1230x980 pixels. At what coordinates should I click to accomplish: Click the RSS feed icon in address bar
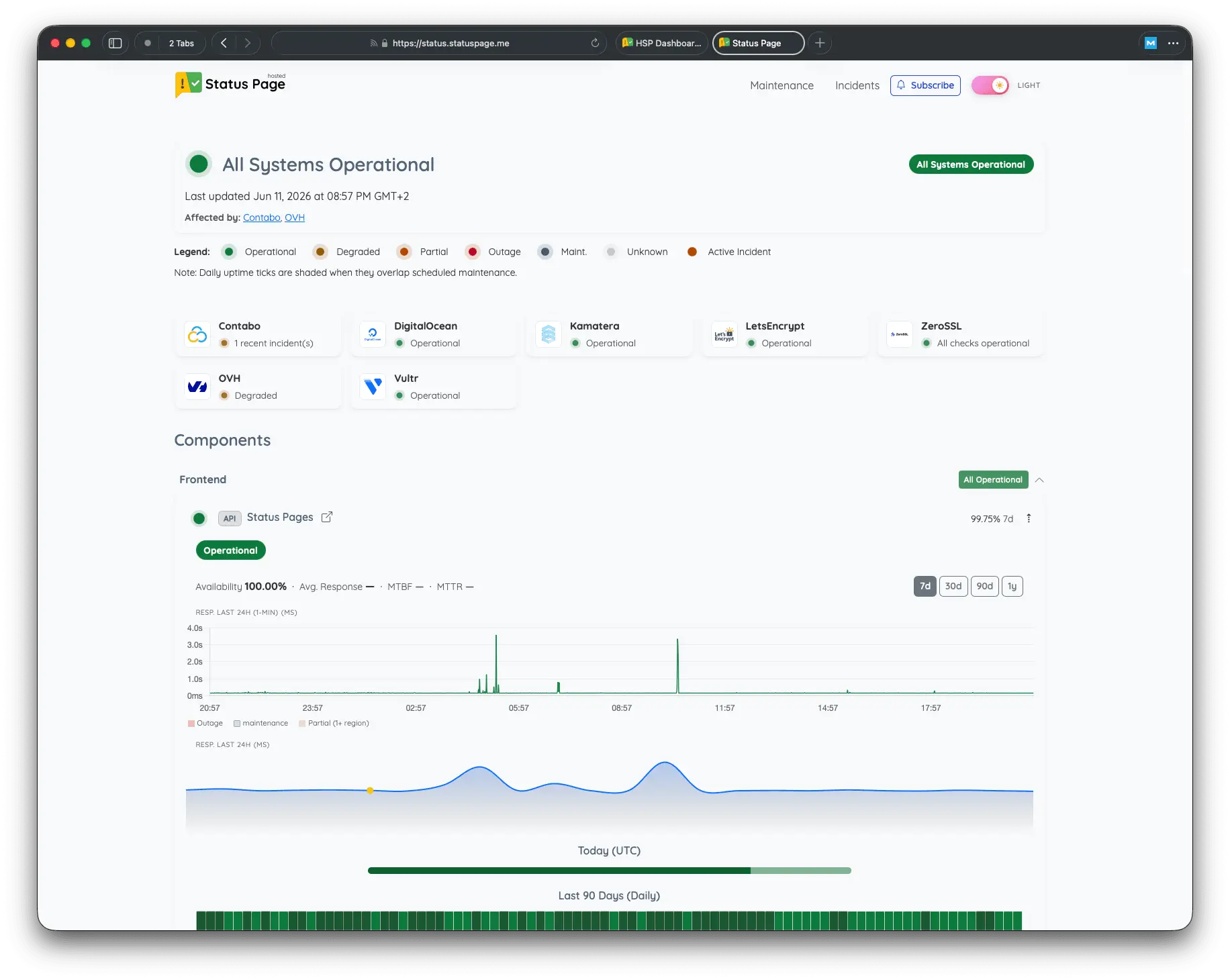(x=373, y=43)
